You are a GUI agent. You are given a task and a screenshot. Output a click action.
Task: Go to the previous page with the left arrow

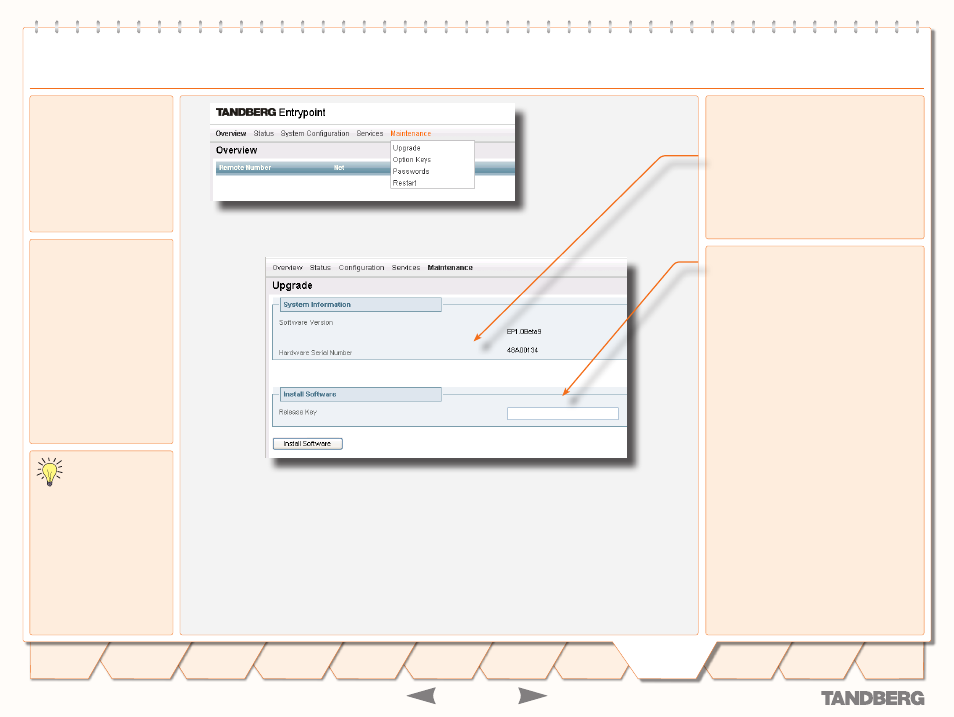click(421, 696)
